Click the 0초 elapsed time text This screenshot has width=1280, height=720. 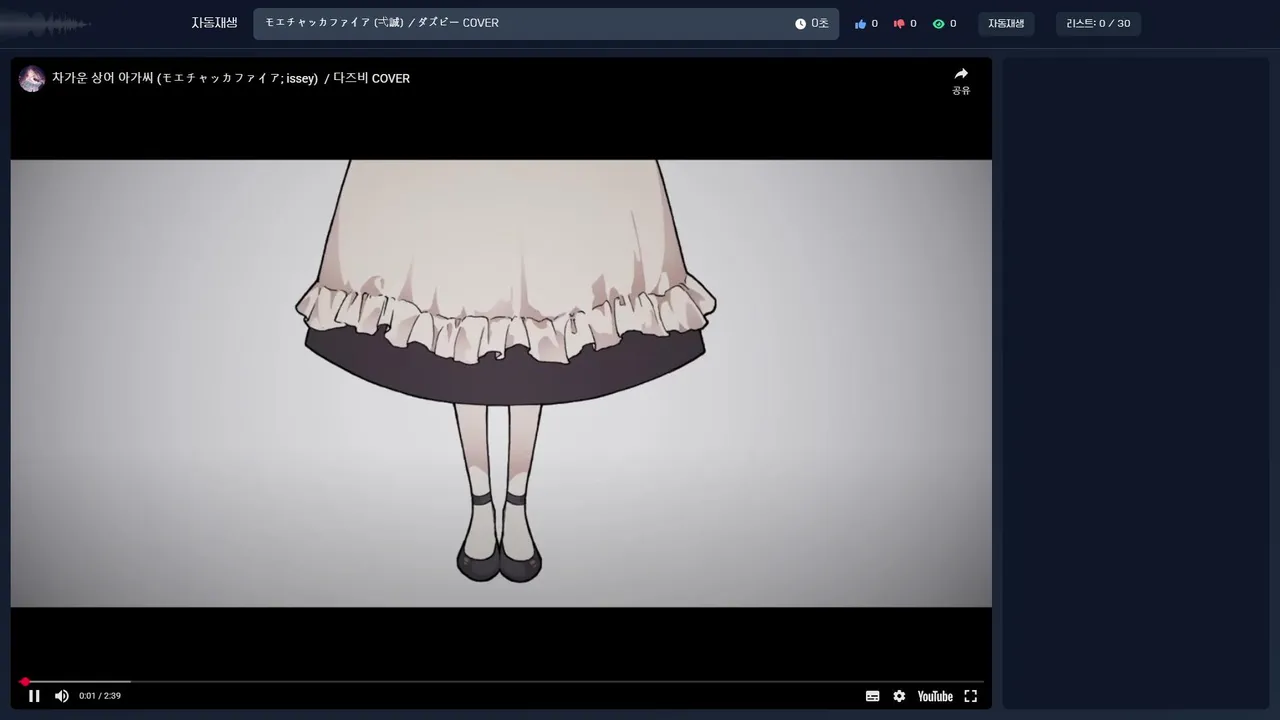(820, 24)
